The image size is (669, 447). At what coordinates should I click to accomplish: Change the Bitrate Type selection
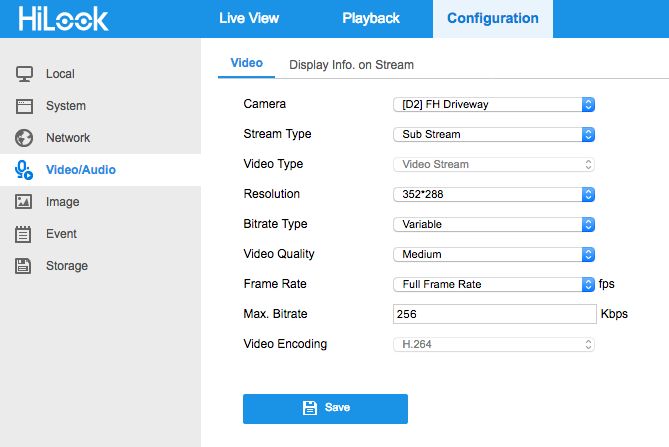click(493, 224)
